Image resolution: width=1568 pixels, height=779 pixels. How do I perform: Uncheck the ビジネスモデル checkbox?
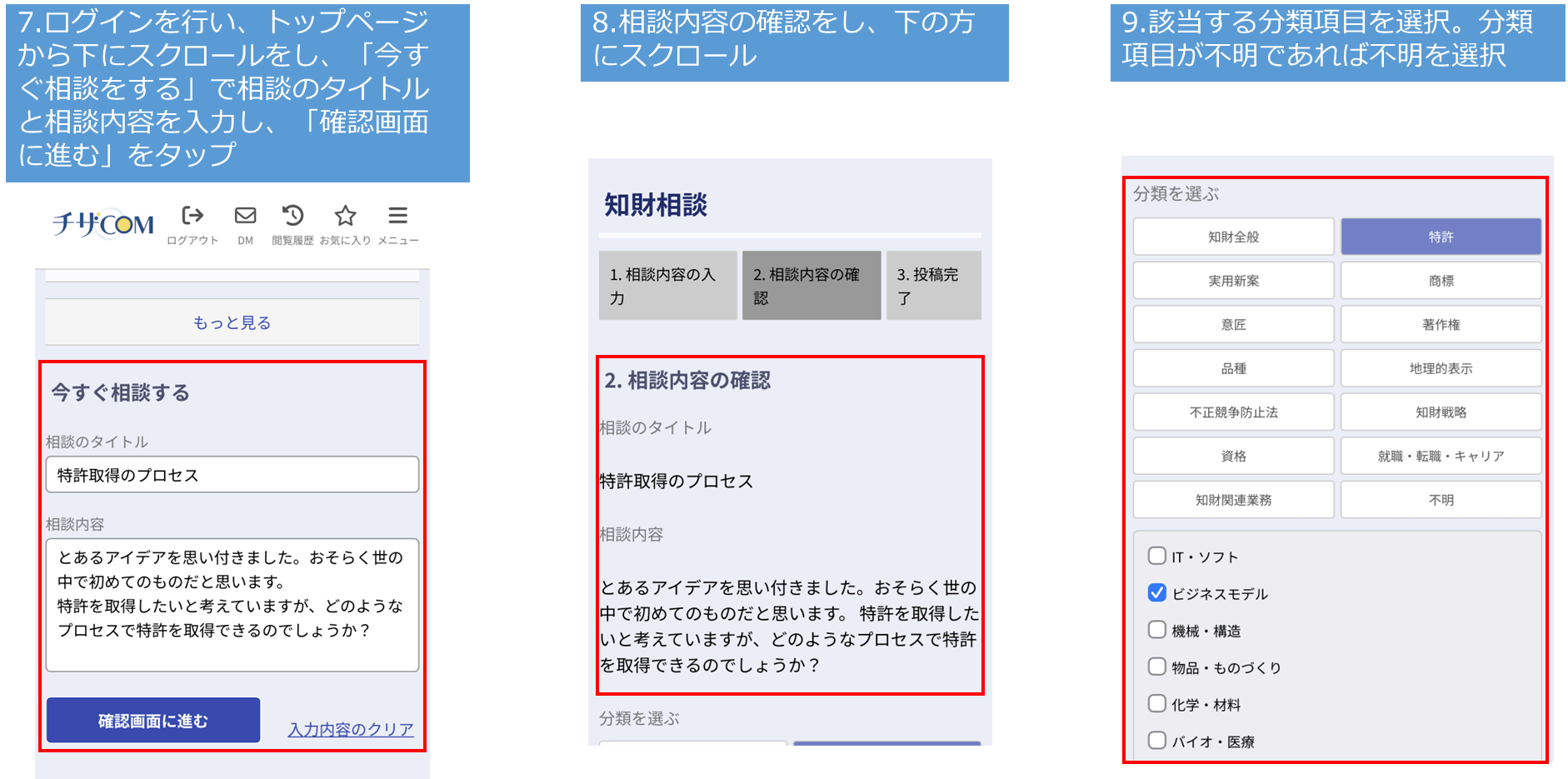click(1157, 592)
